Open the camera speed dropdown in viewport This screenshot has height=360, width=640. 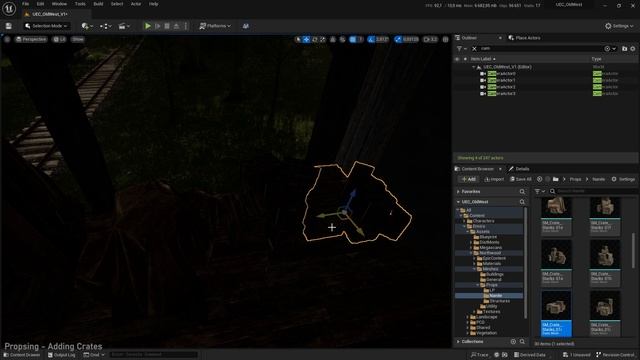tap(430, 39)
